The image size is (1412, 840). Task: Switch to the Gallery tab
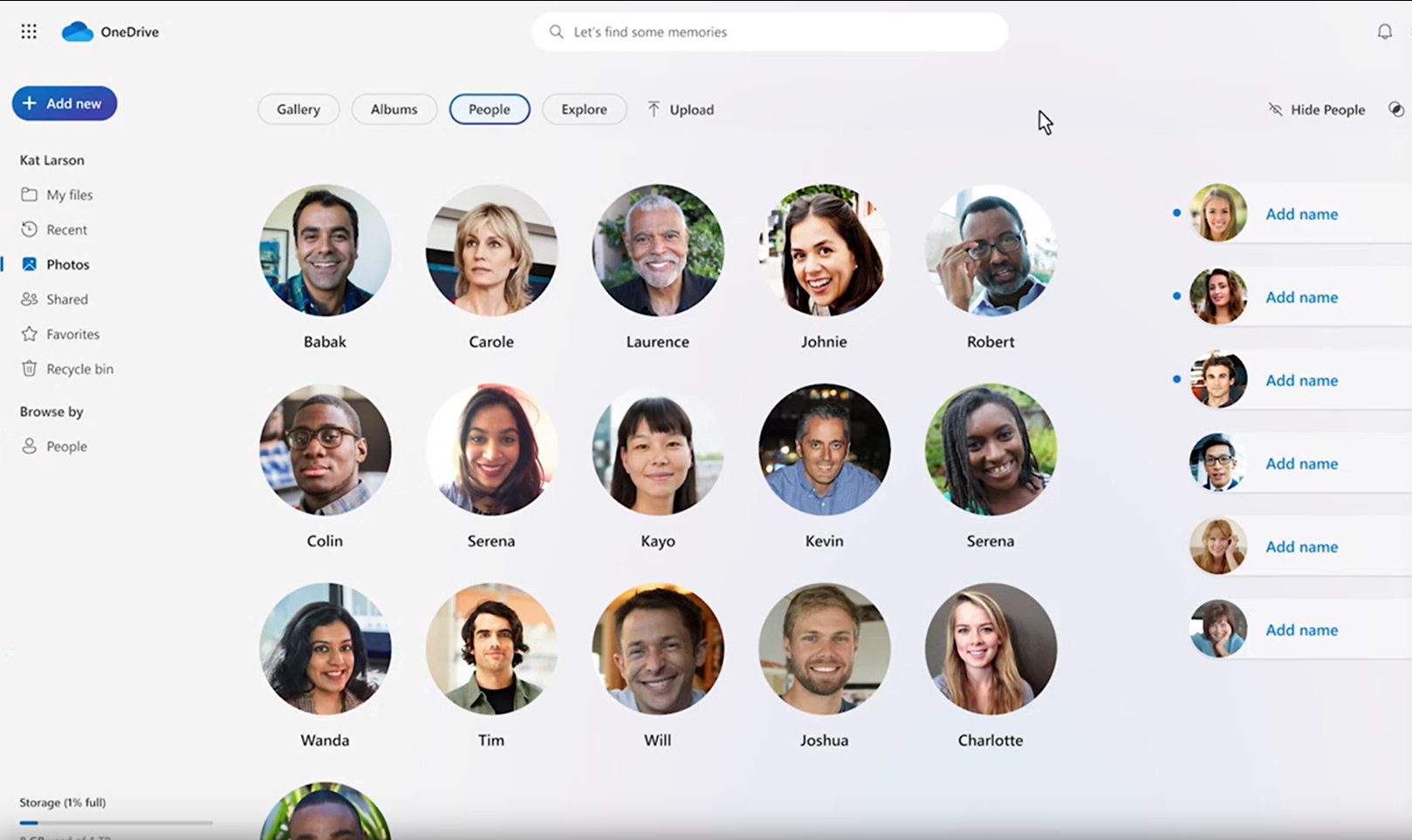(x=298, y=109)
